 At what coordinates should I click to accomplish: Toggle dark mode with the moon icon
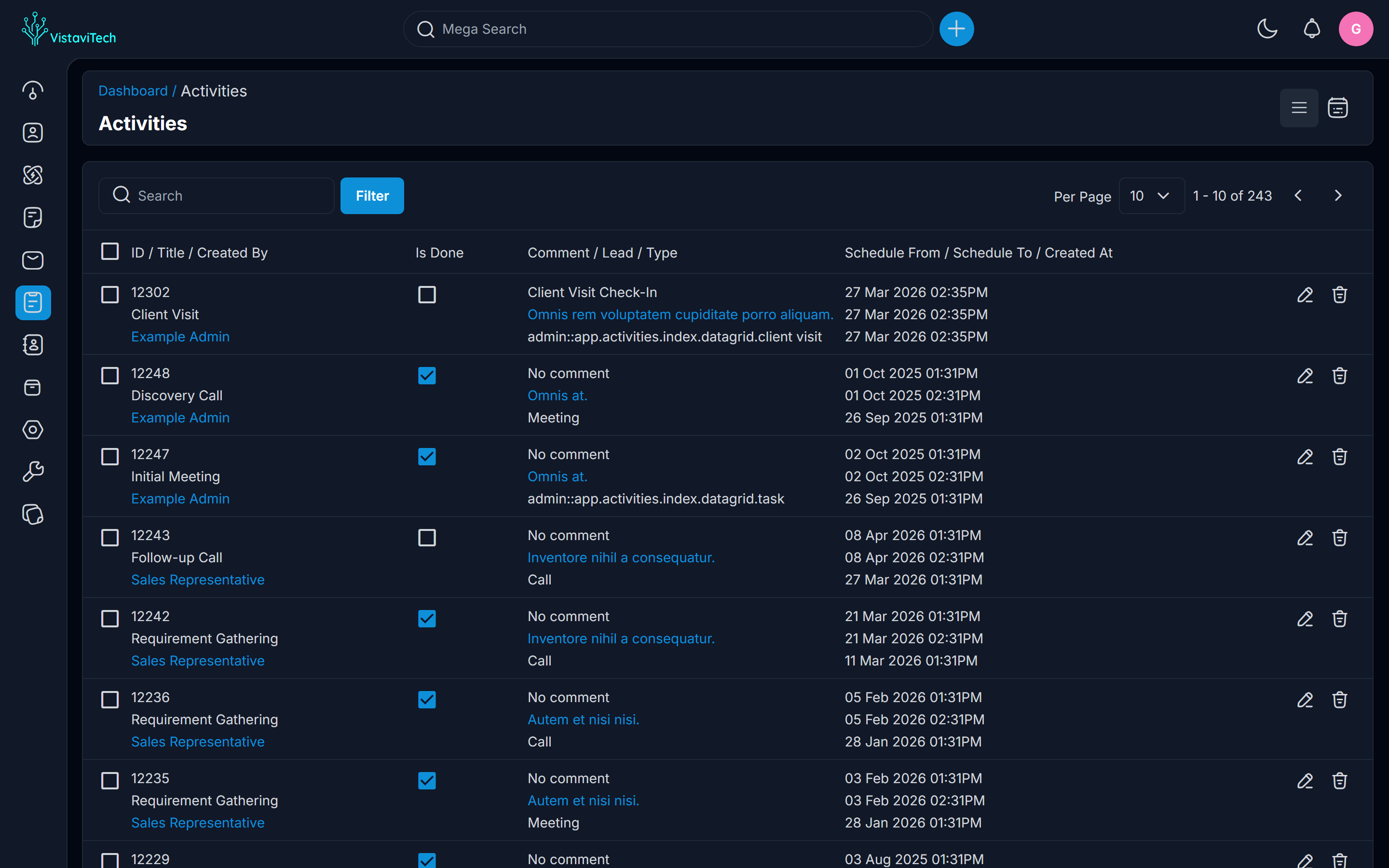pos(1267,29)
